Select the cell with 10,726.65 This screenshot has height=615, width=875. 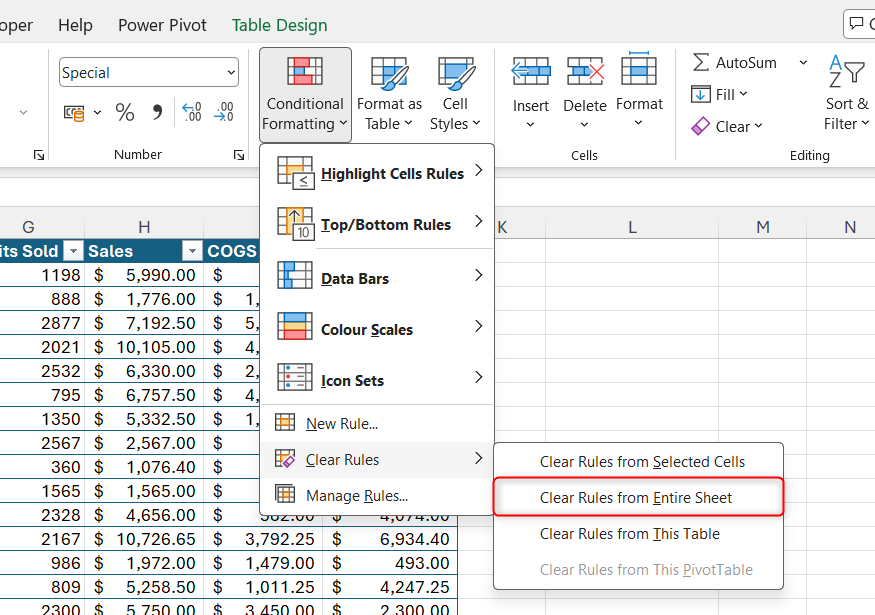pyautogui.click(x=144, y=539)
